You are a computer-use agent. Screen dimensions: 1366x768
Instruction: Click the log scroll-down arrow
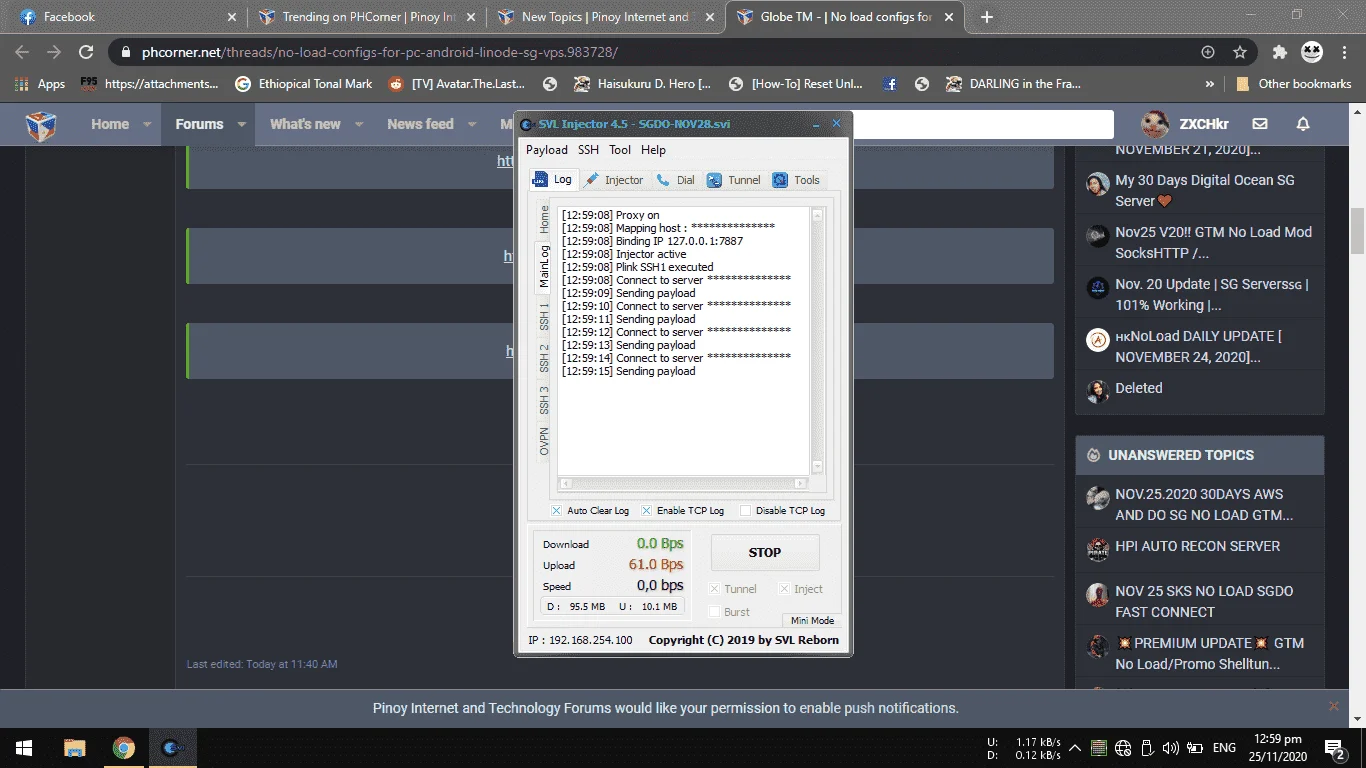click(x=817, y=466)
